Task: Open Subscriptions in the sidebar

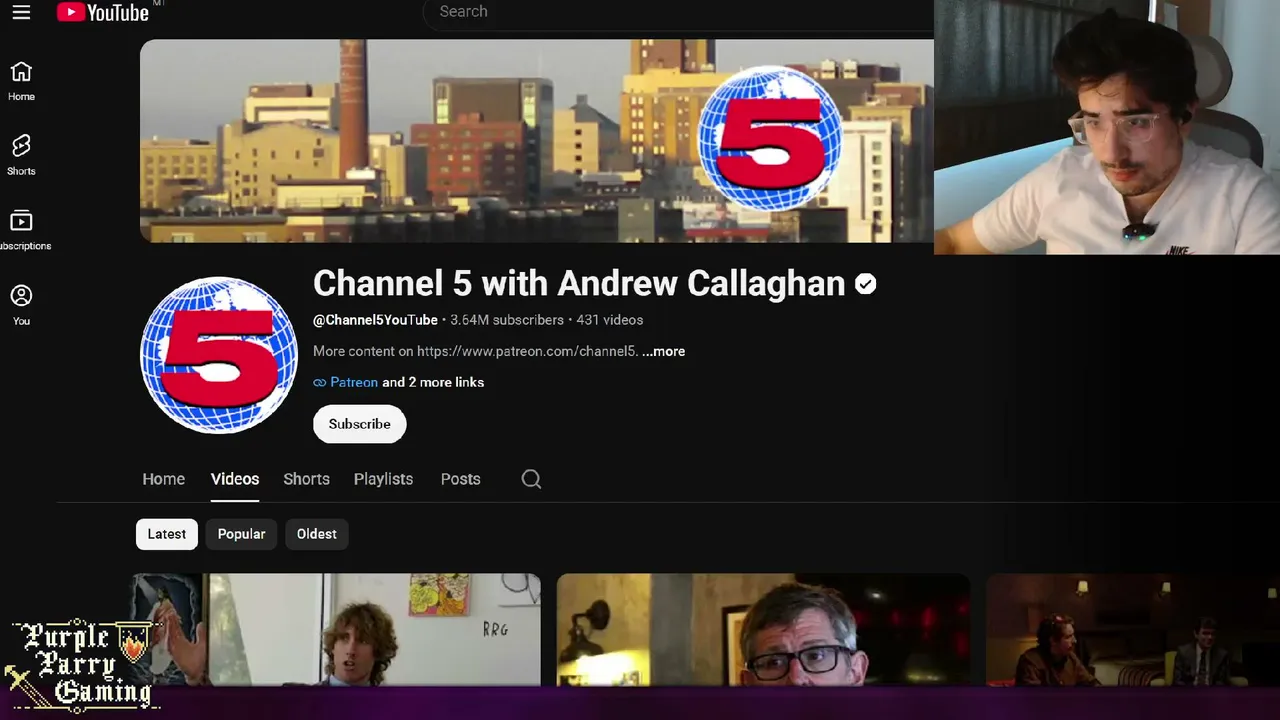Action: click(x=21, y=231)
